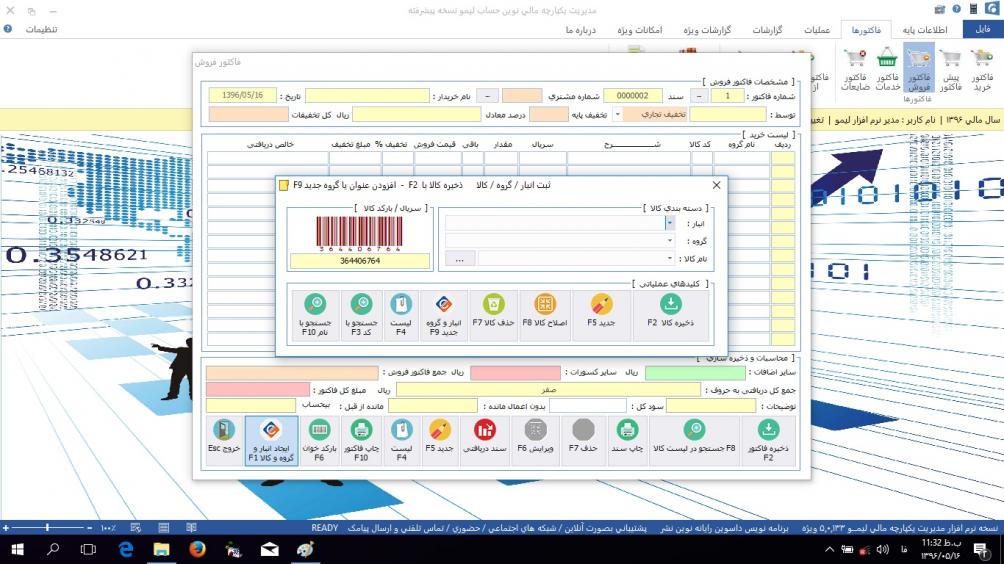Click the 'خروج Esc' exit door icon

pos(223,441)
